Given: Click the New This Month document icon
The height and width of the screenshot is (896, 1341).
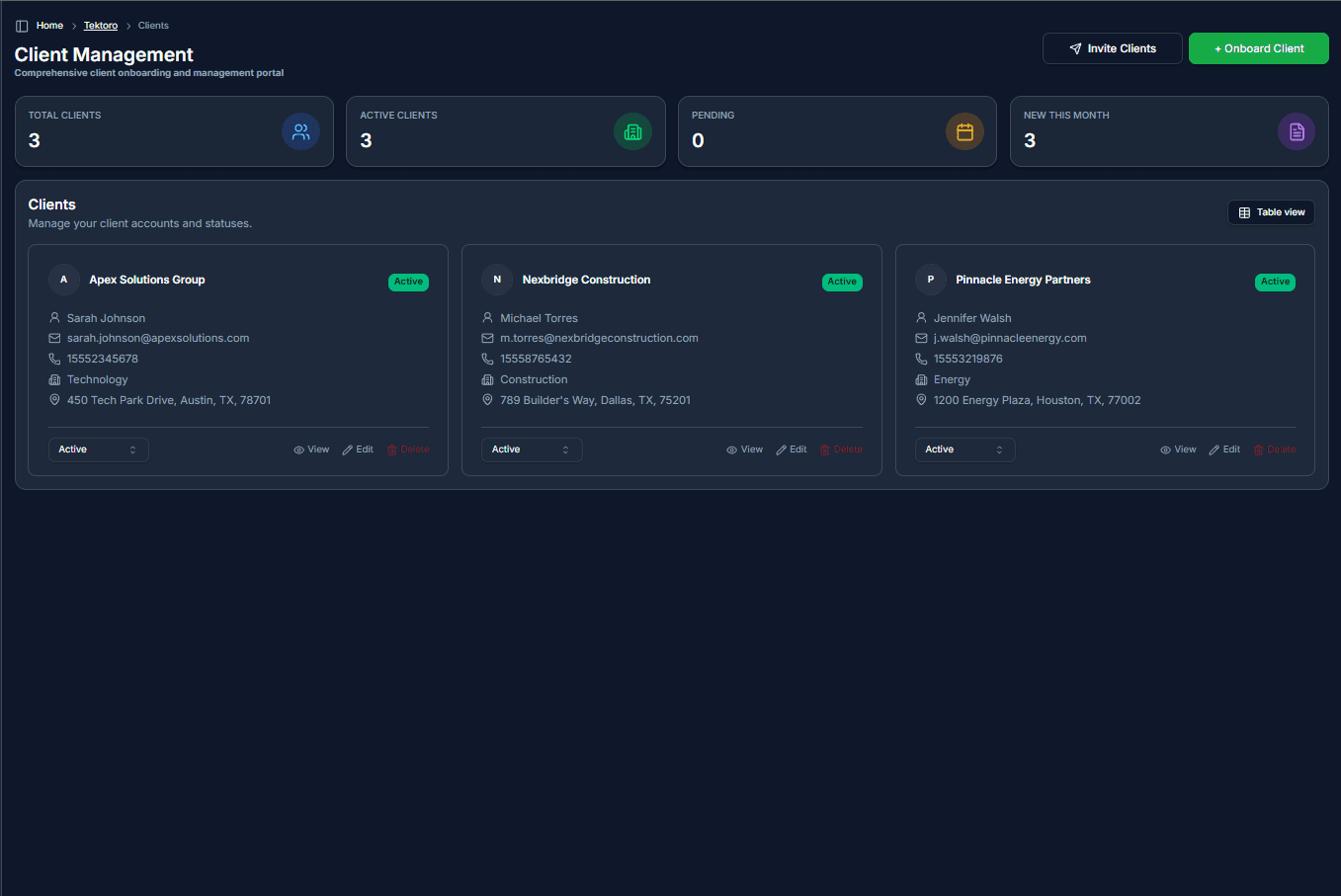Looking at the screenshot, I should click(1296, 130).
